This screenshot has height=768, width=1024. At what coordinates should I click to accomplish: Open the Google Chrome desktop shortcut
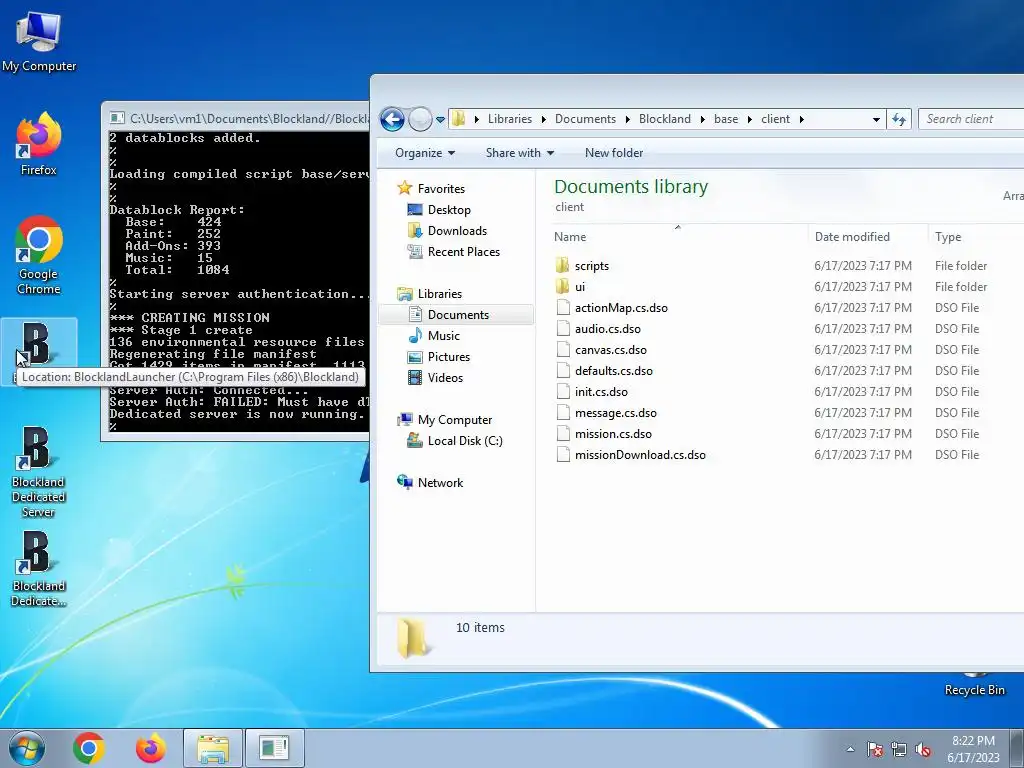pyautogui.click(x=39, y=255)
